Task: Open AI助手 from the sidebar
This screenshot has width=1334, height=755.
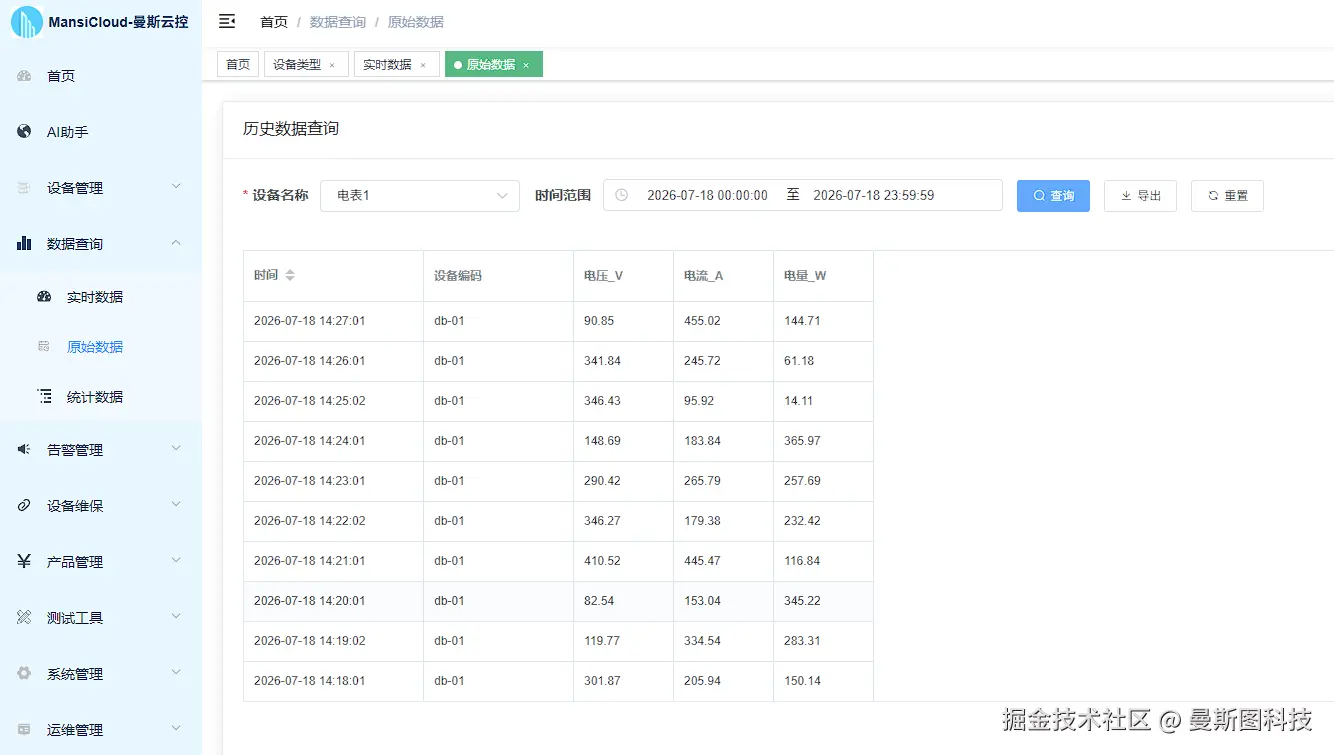Action: (68, 132)
